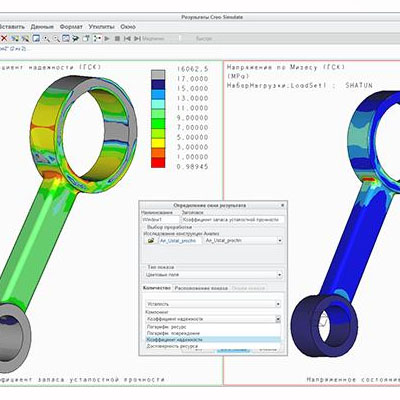This screenshot has width=400, height=400.
Task: Select the Количество tab
Action: pos(156,288)
